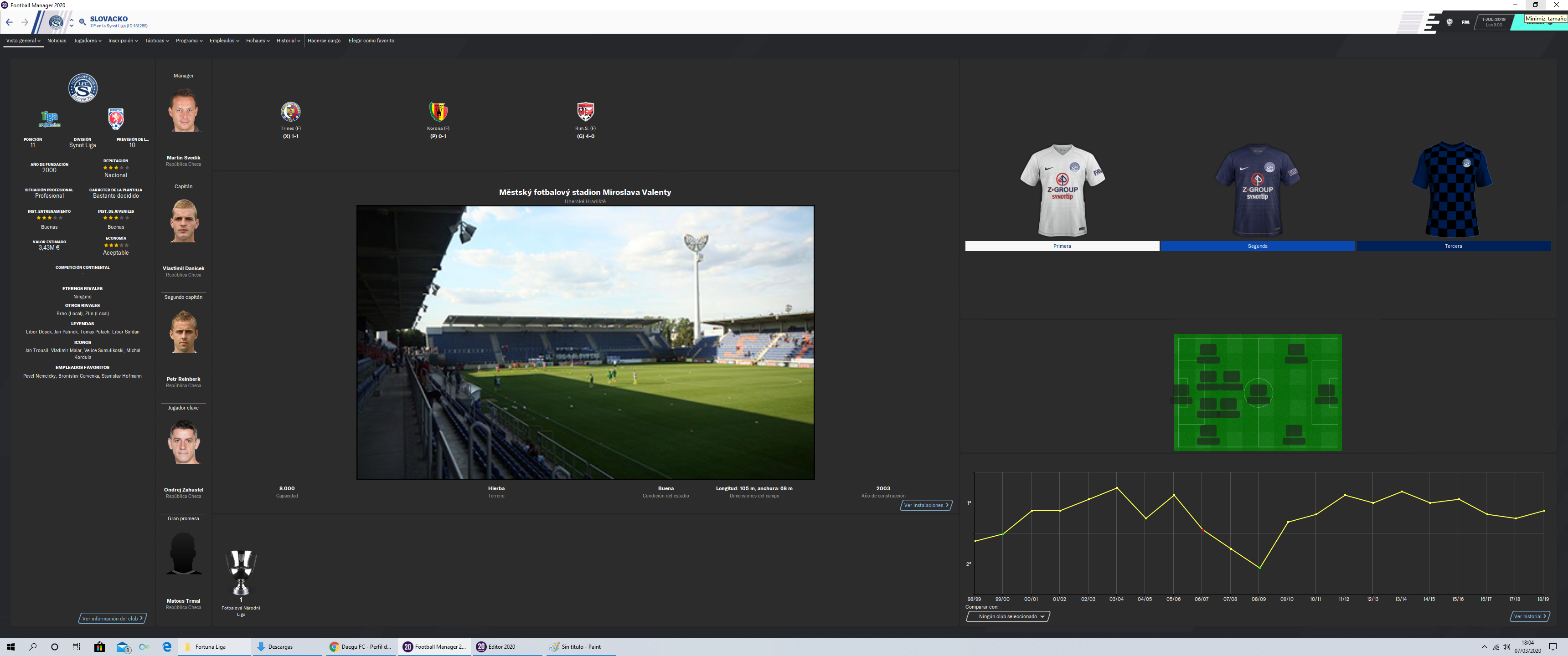Click Elegir como favorito

[x=371, y=41]
